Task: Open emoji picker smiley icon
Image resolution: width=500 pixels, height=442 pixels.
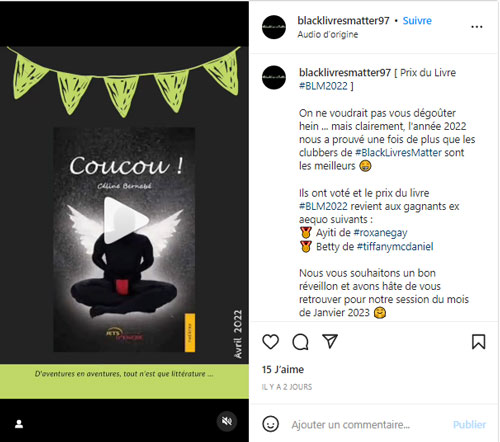Action: pos(270,424)
